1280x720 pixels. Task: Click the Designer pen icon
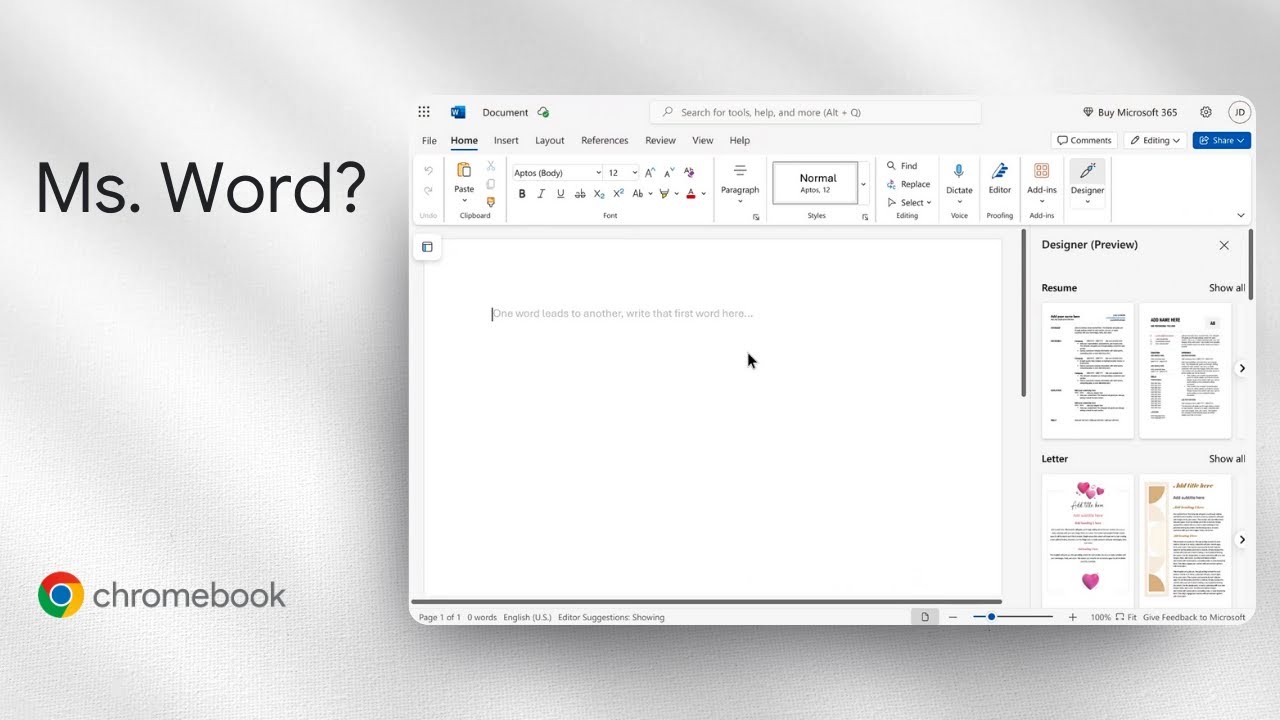click(x=1088, y=170)
